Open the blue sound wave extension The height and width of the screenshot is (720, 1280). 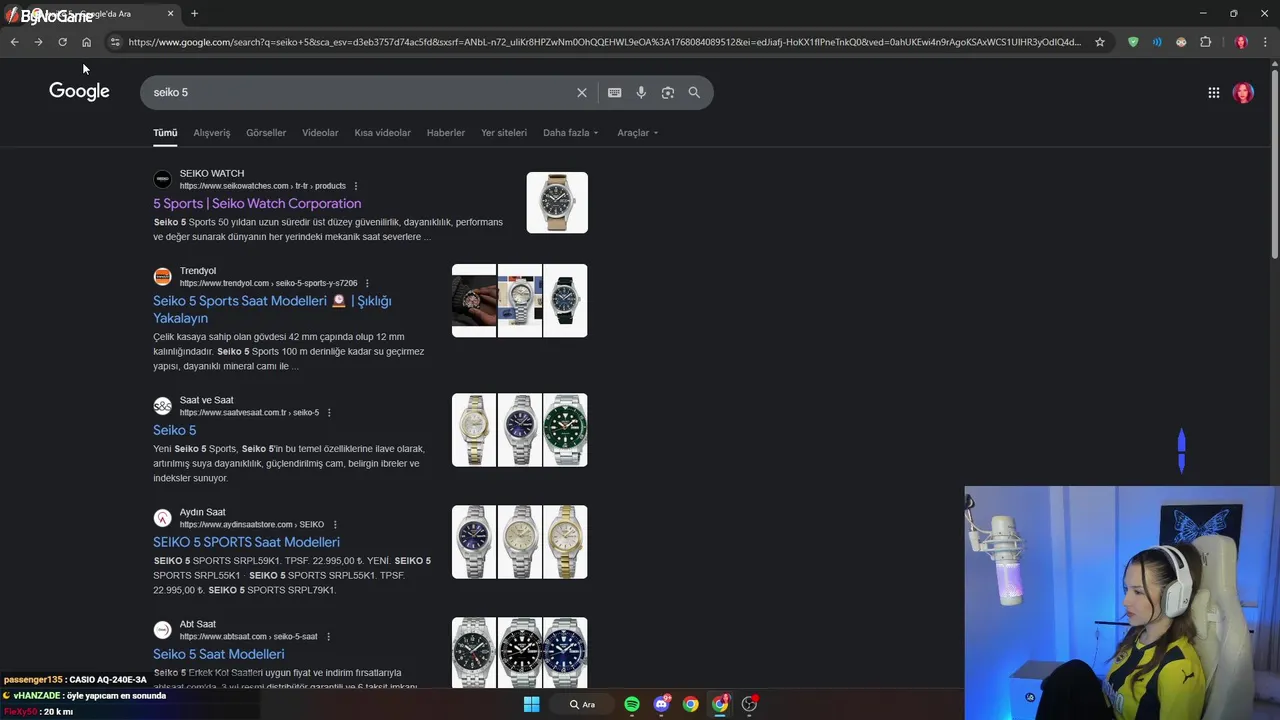[x=1157, y=42]
